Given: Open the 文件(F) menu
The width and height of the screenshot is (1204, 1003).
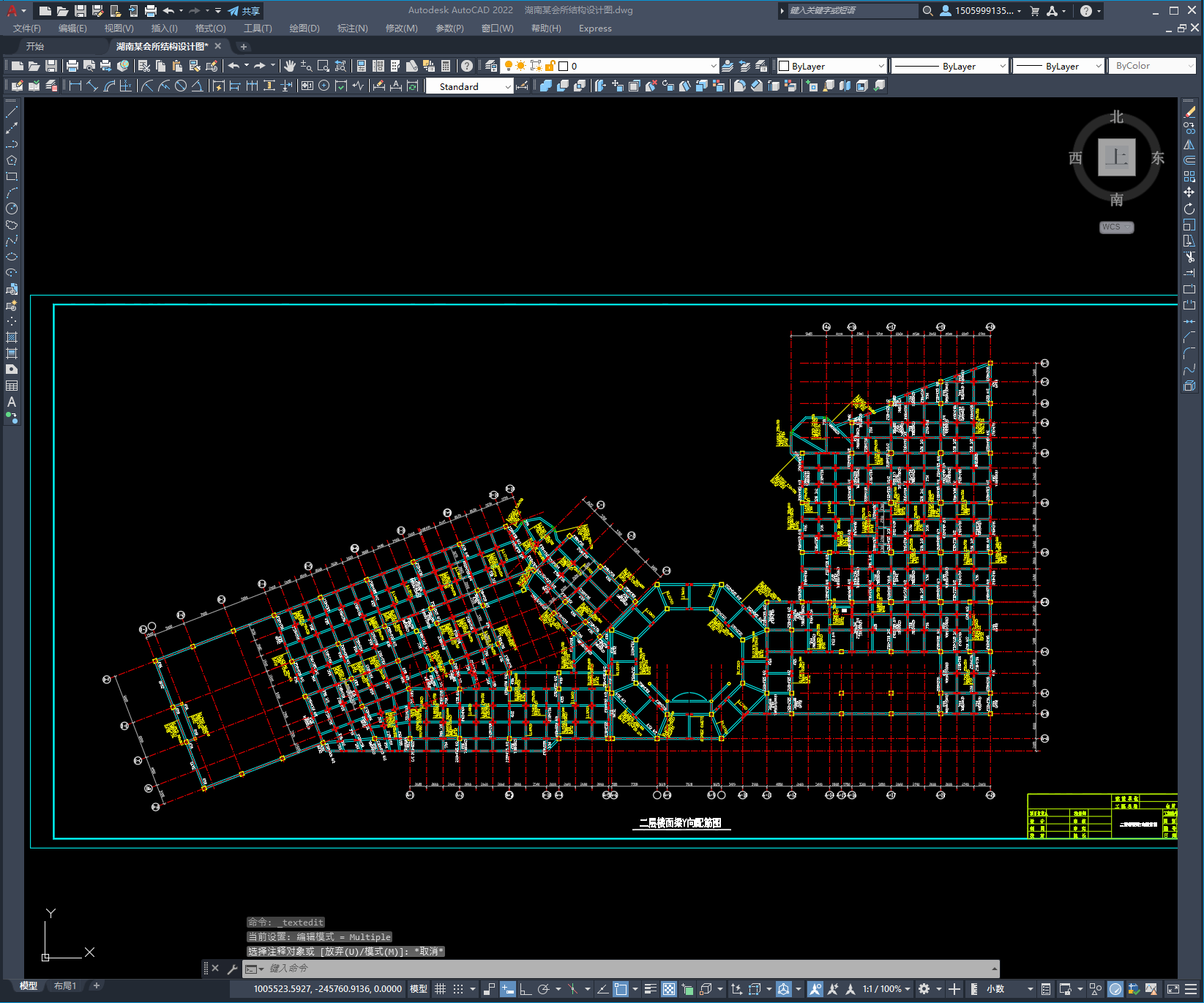Looking at the screenshot, I should click(27, 29).
